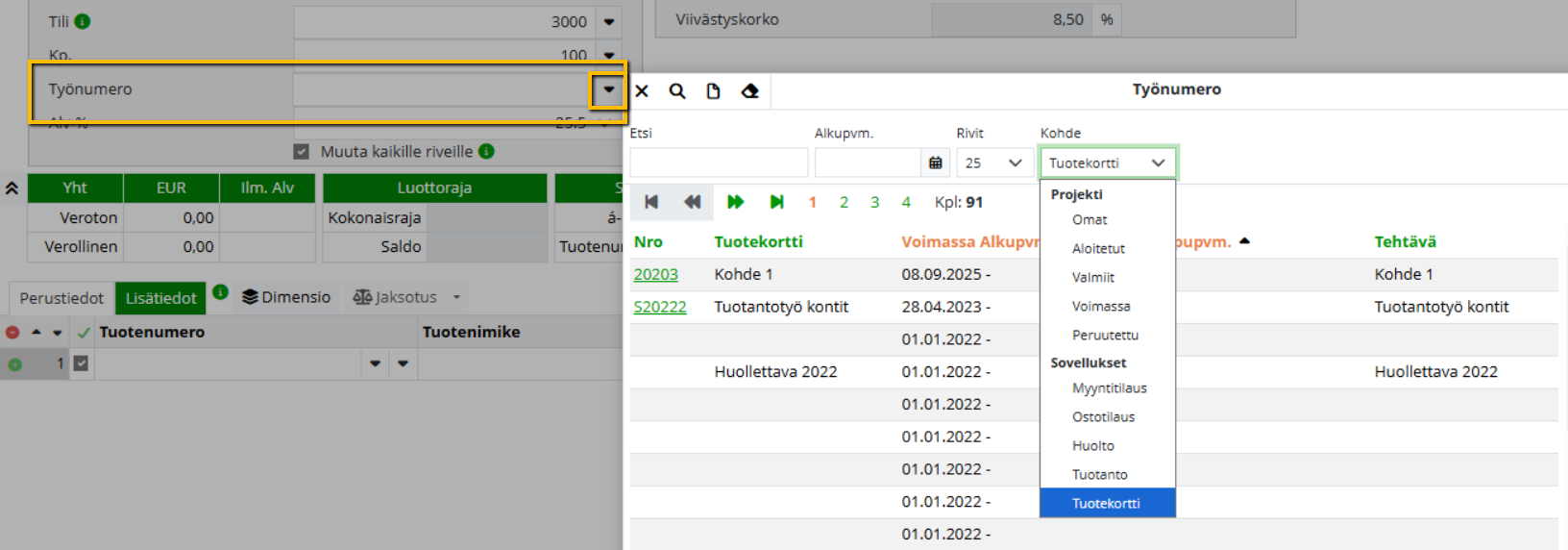Go to next page with green double arrow
This screenshot has width=1568, height=550.
coord(735,202)
